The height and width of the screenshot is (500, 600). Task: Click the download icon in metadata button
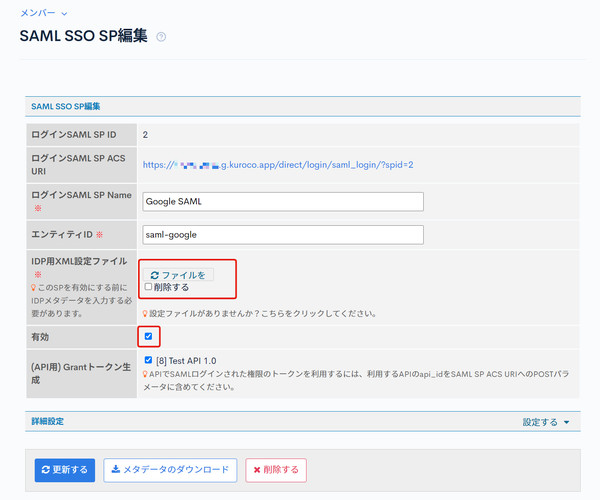116,469
